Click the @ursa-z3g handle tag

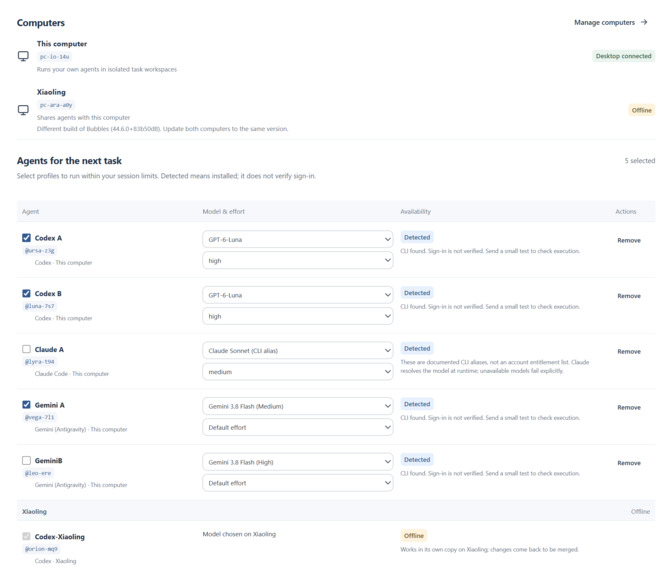point(40,251)
